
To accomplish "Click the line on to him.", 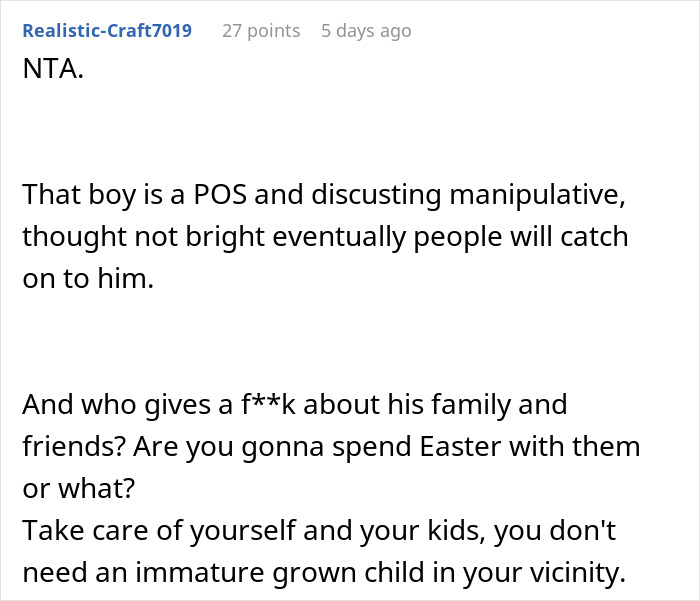I will click(x=88, y=278).
